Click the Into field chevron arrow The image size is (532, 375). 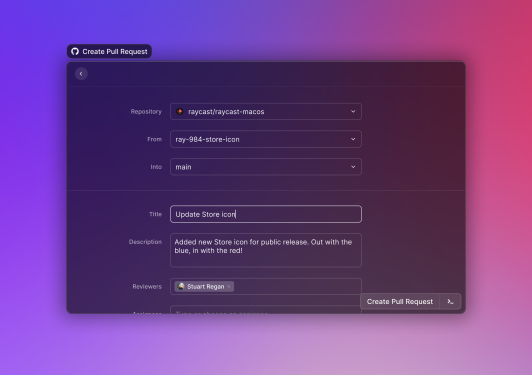point(353,167)
